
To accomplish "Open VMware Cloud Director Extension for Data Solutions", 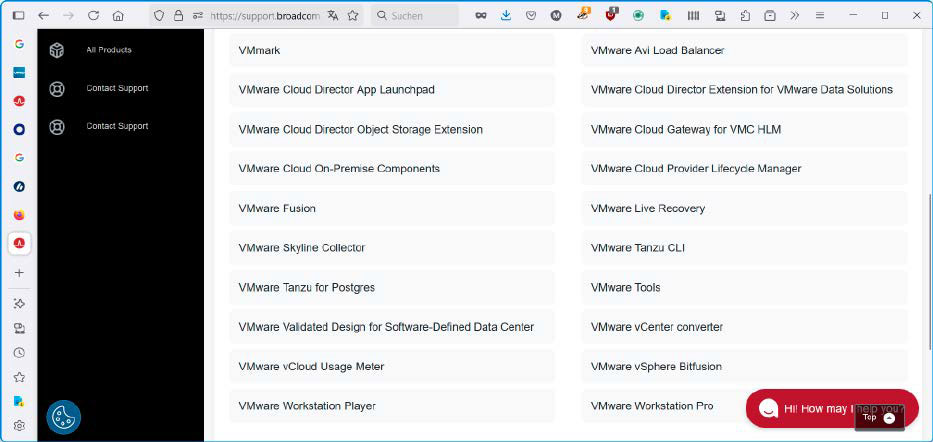I will (x=744, y=90).
